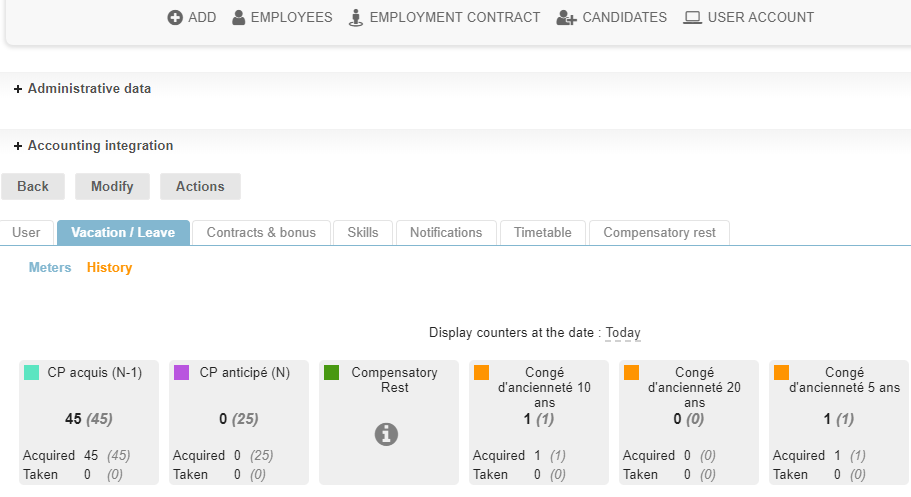Click the User Account laptop icon
Screen dimensions: 911x497
coord(692,18)
